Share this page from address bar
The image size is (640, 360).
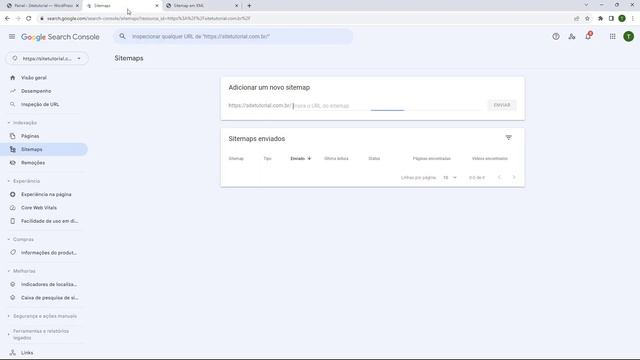pos(576,18)
